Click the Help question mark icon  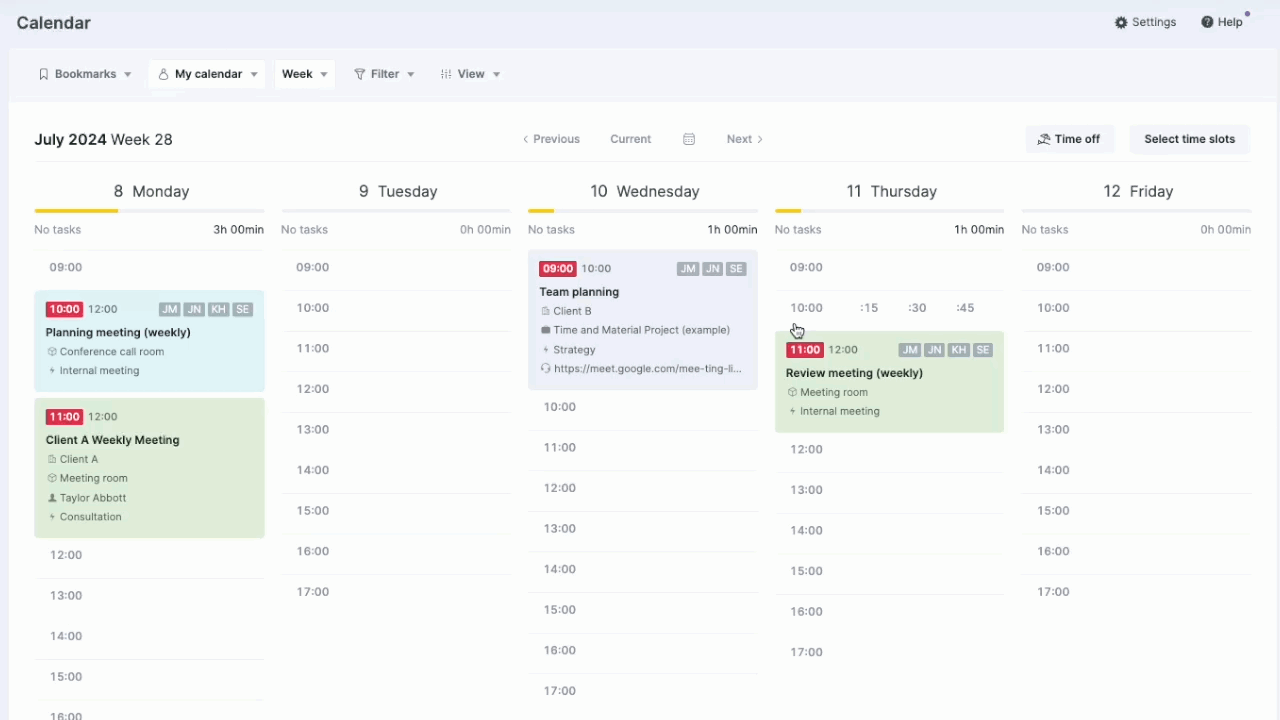point(1207,22)
